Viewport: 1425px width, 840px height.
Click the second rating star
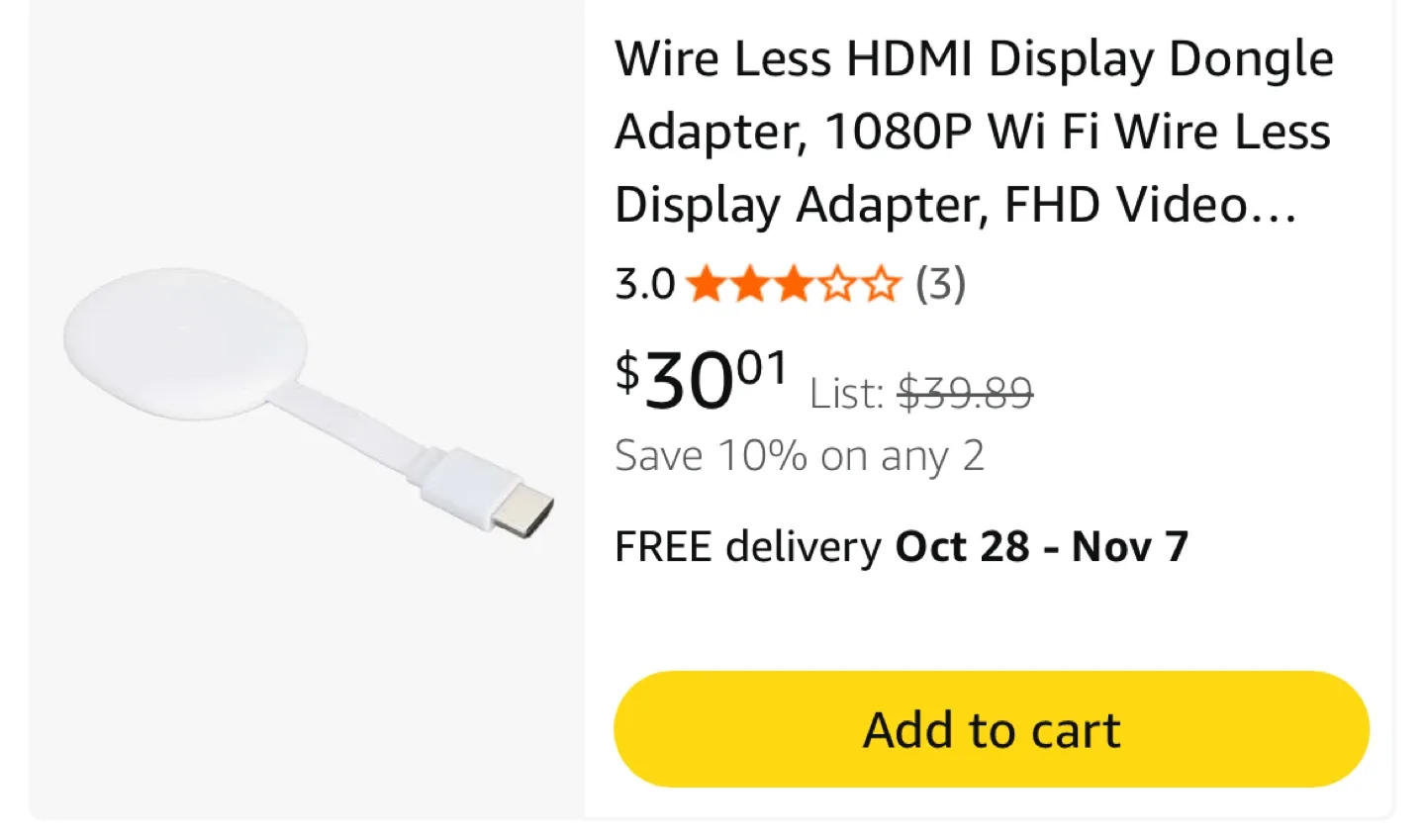pos(752,285)
